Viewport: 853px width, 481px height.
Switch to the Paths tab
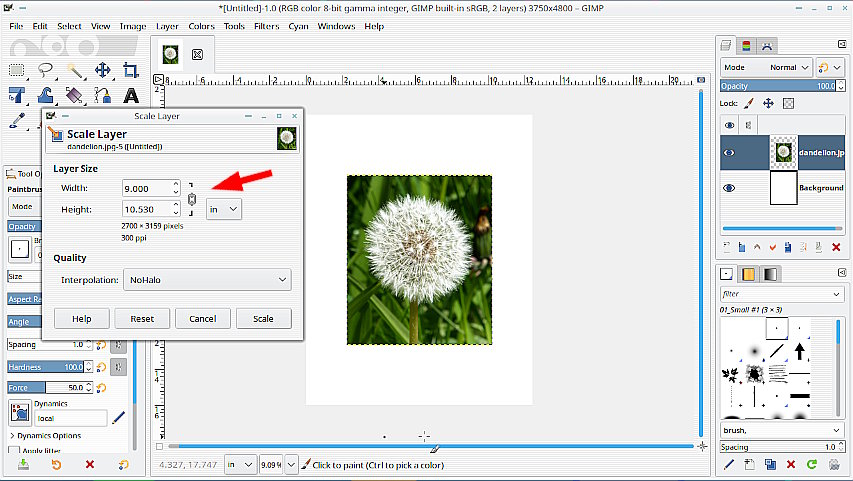[x=767, y=46]
